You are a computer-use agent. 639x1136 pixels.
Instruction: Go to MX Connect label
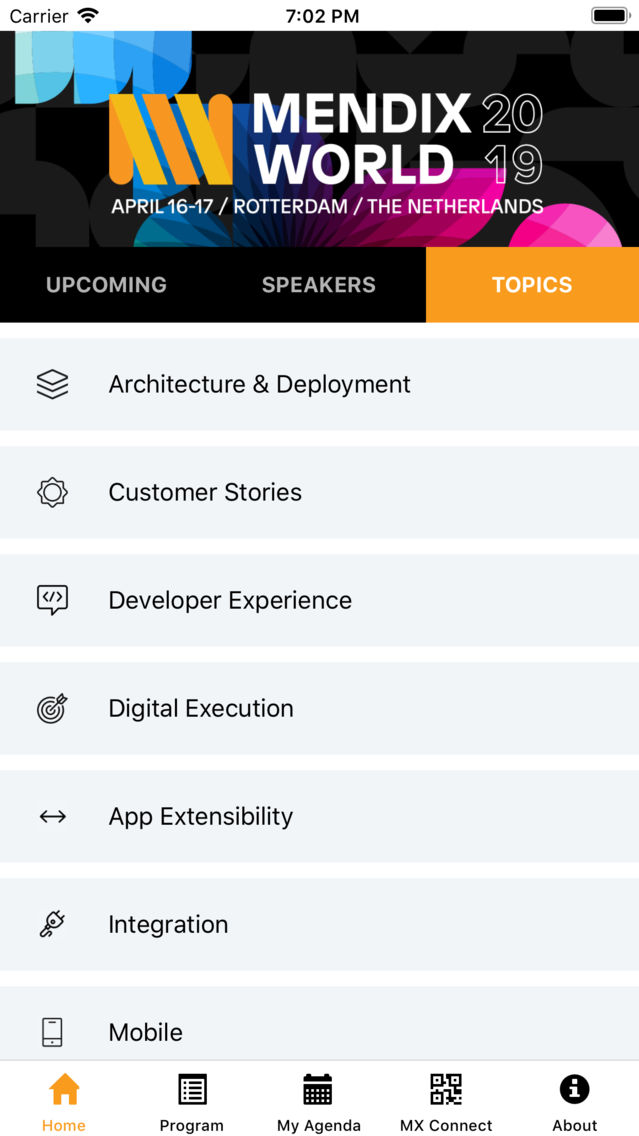[x=446, y=1125]
